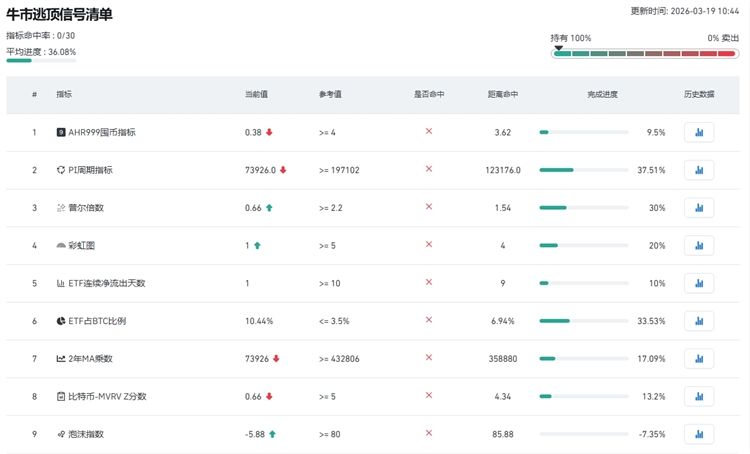Click the AHR999囤币指标 indicator name
Image resolution: width=750 pixels, height=454 pixels.
[101, 132]
